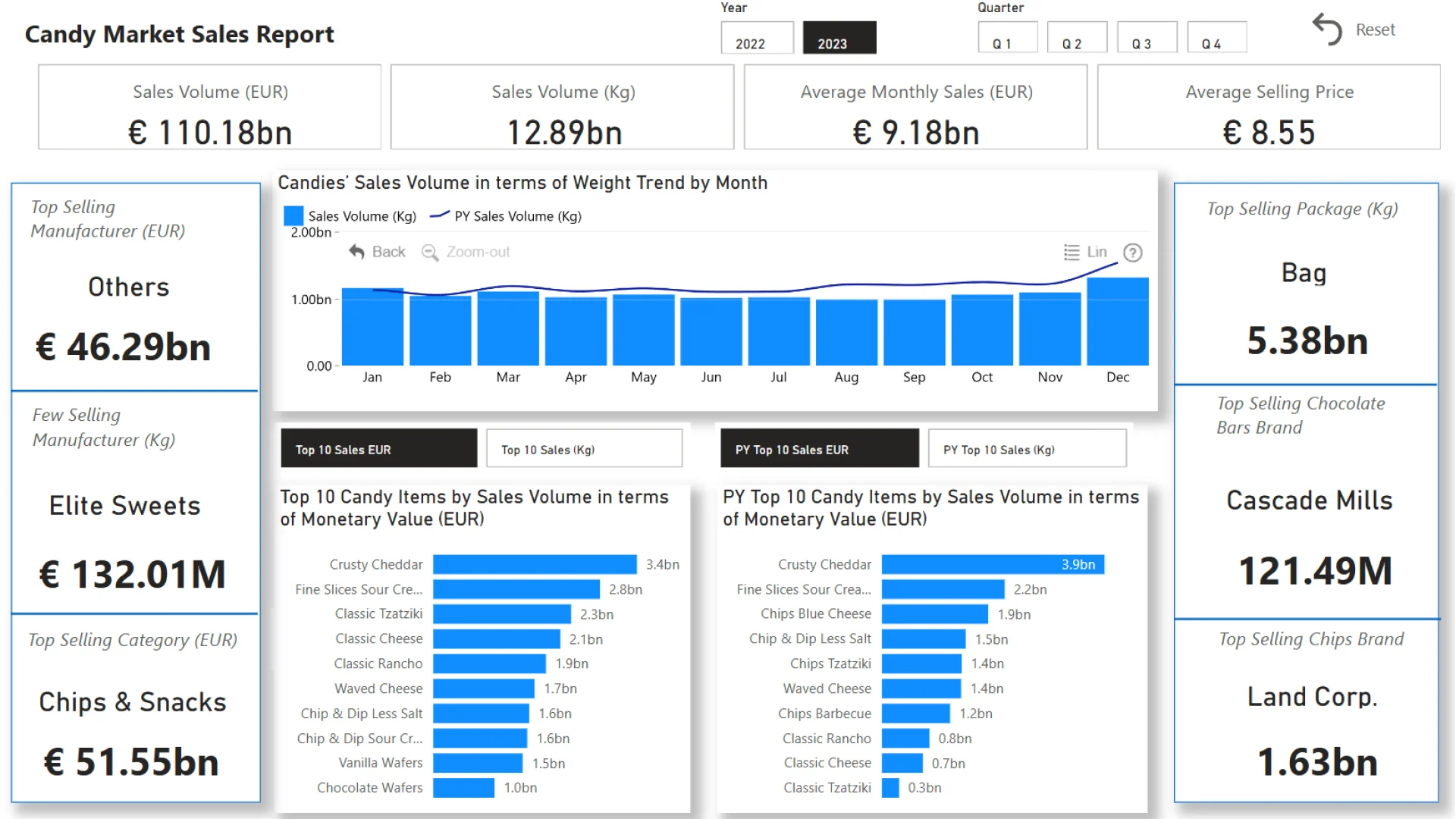
Task: Select the Jun bar in monthly chart
Action: [711, 331]
